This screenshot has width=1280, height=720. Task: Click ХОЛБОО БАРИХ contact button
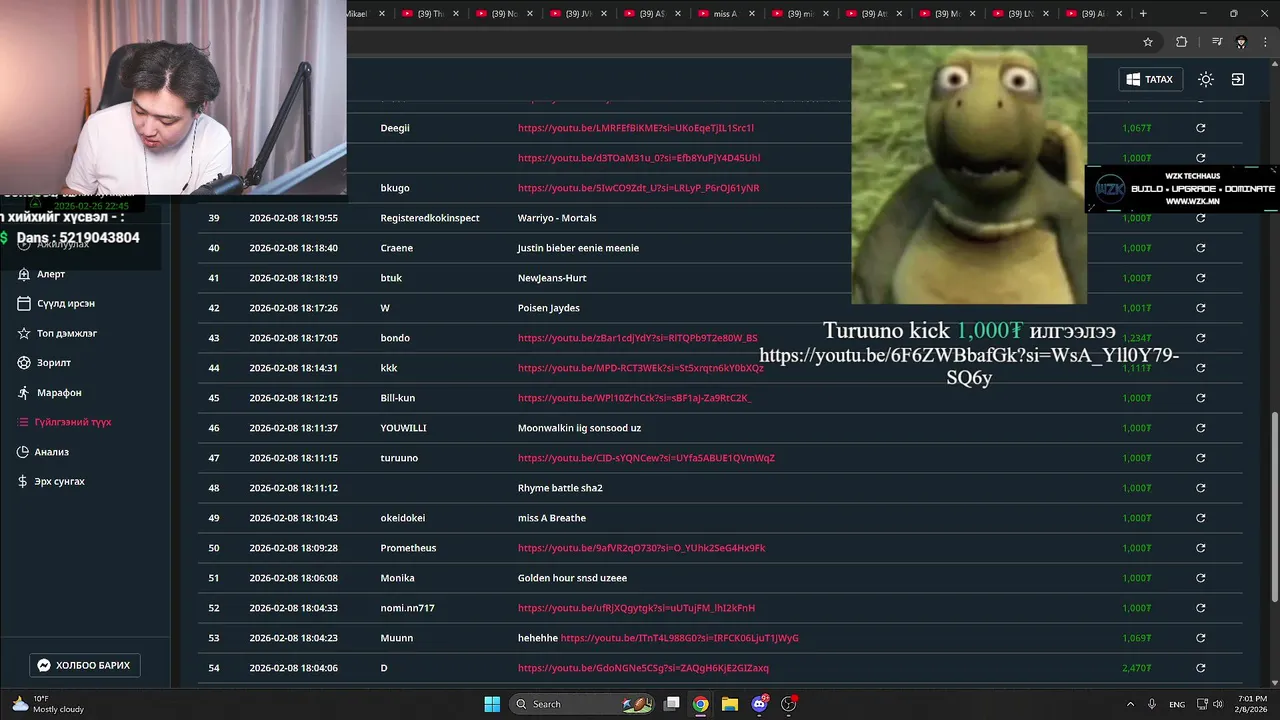(x=85, y=665)
